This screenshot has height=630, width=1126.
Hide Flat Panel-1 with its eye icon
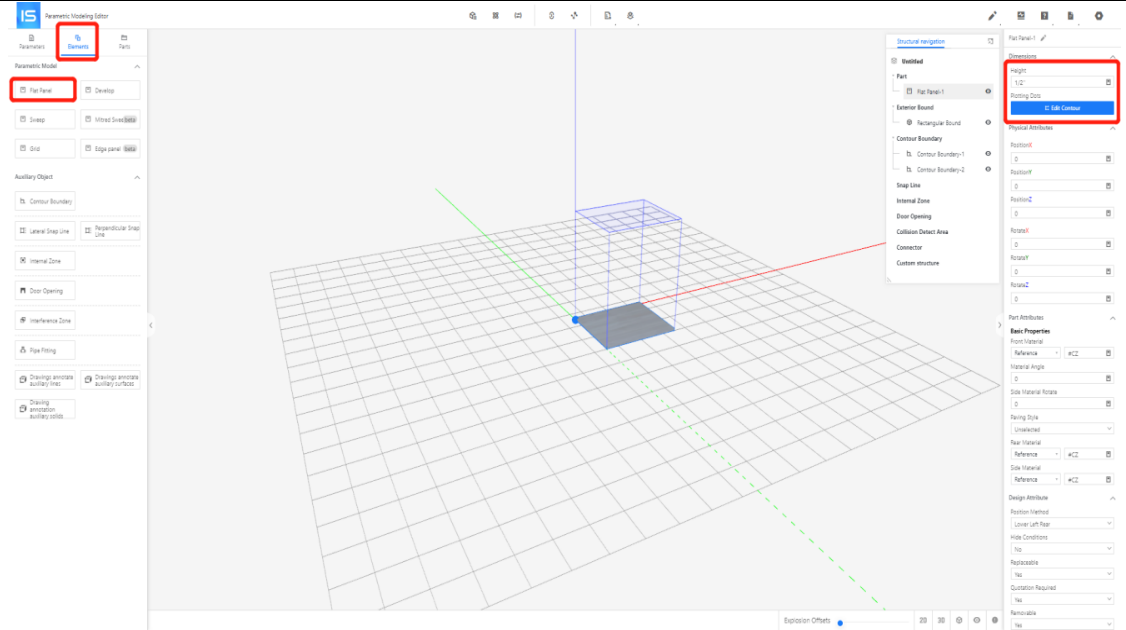(988, 91)
